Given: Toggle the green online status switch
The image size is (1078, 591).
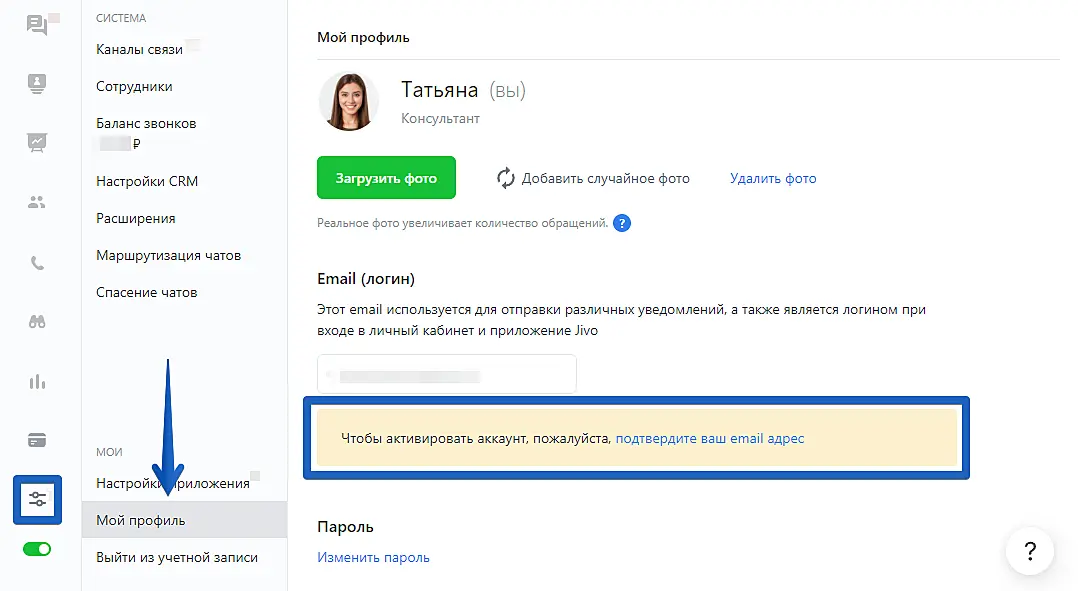Looking at the screenshot, I should [x=37, y=549].
